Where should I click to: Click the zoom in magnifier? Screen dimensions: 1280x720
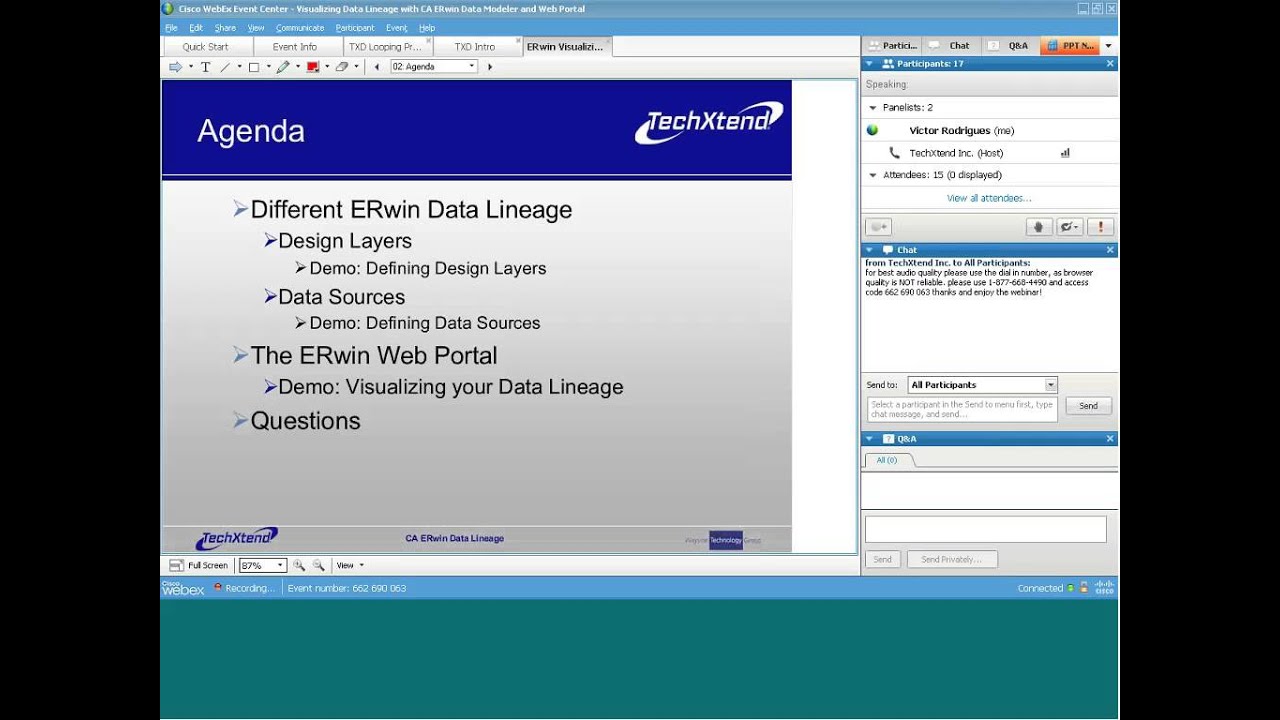[x=298, y=565]
